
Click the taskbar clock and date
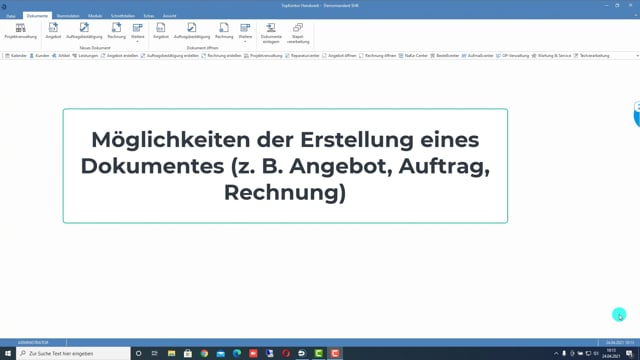(x=611, y=353)
